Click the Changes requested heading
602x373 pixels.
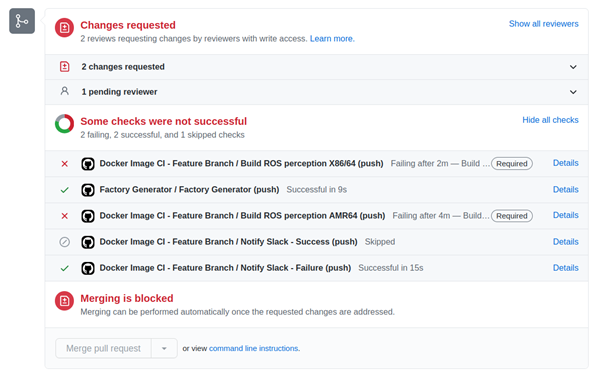click(128, 25)
